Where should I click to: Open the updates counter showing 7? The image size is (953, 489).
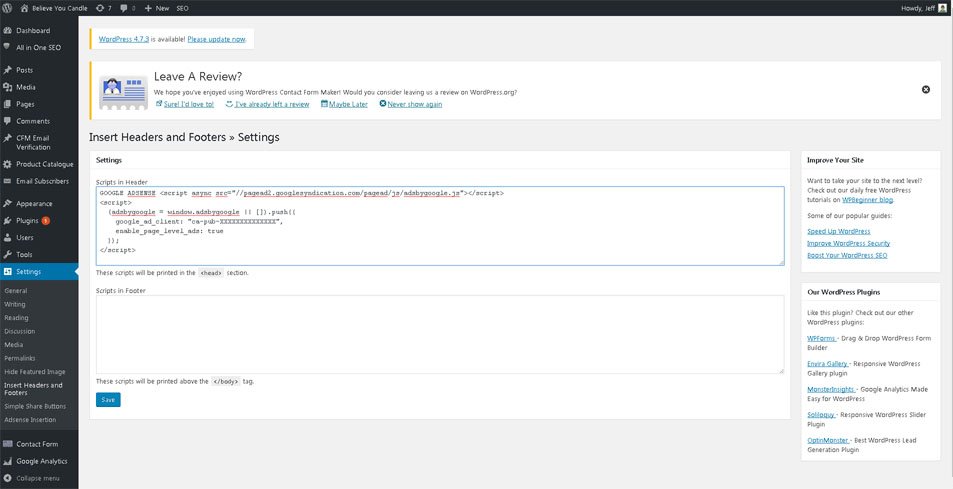click(x=104, y=8)
